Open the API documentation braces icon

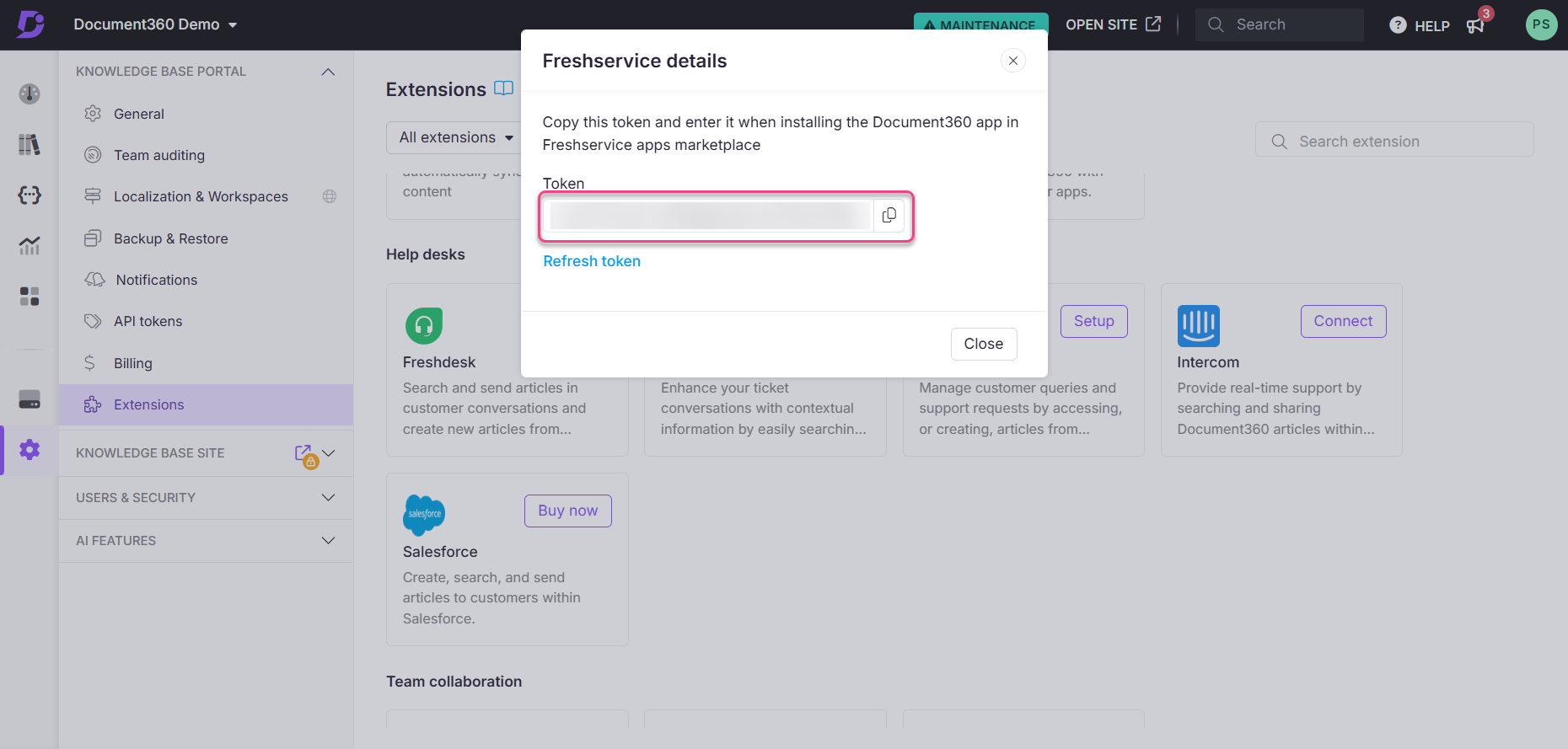tap(30, 195)
